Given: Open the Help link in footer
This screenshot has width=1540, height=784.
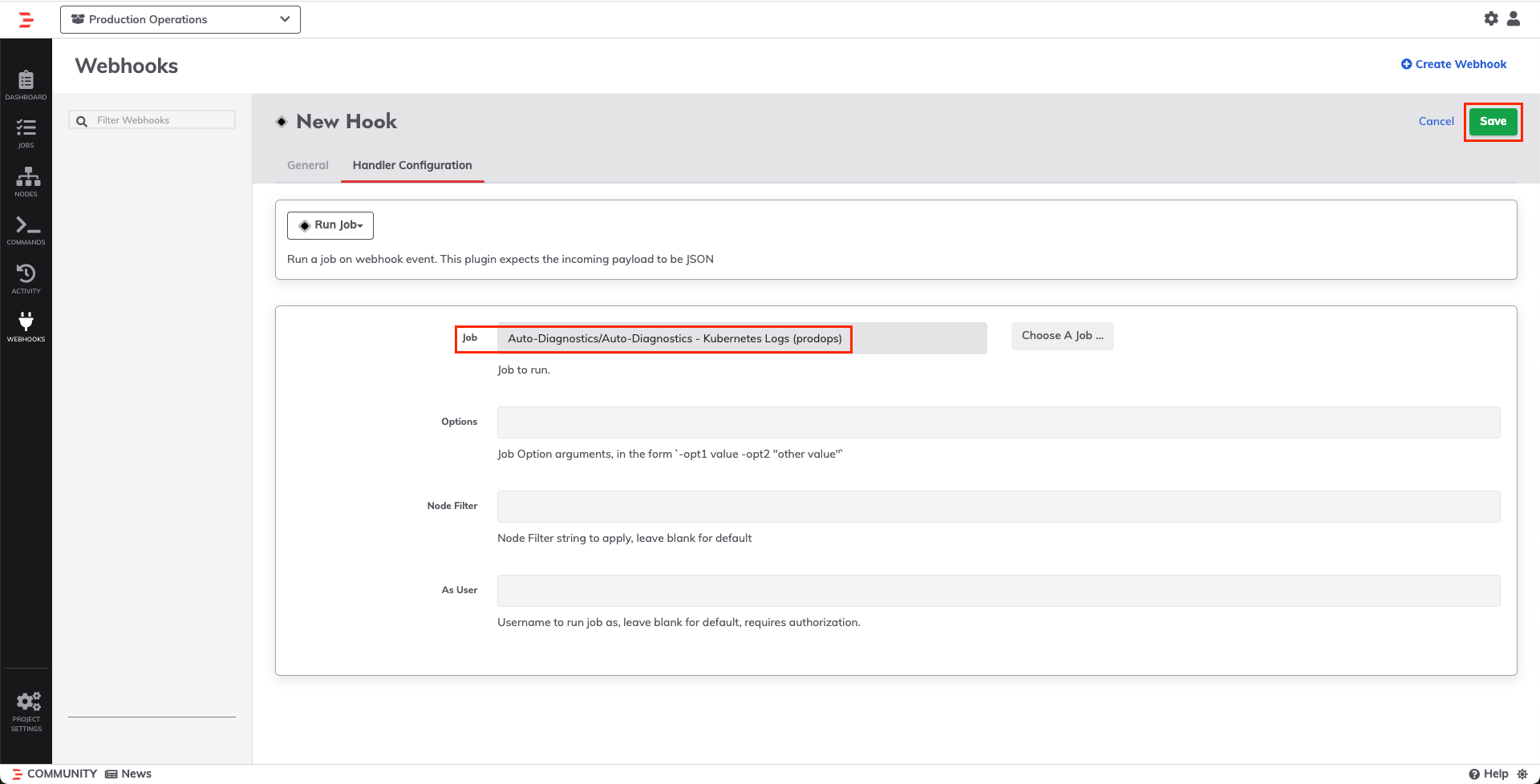Looking at the screenshot, I should 1489,774.
